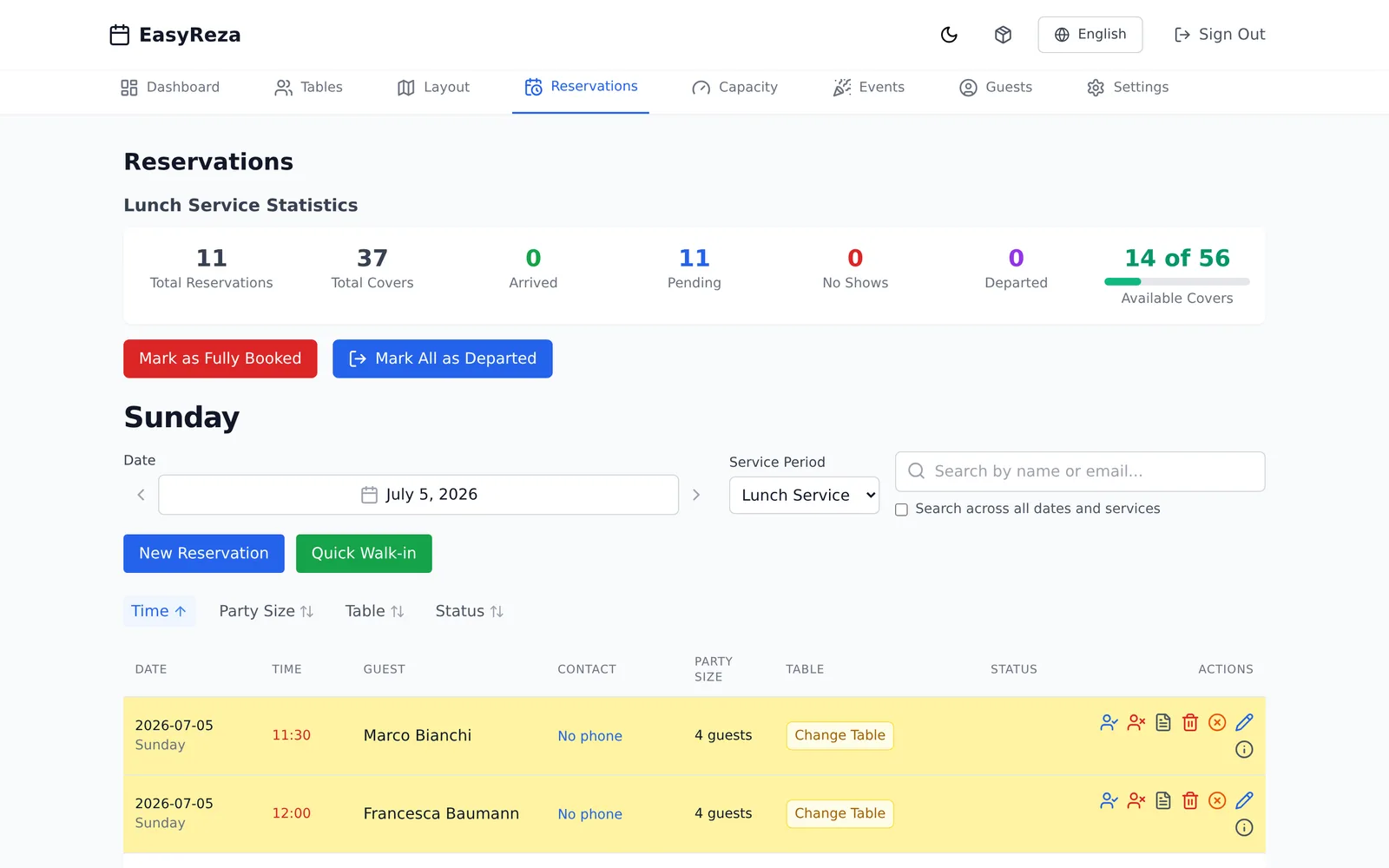Open the Events tab
This screenshot has width=1389, height=868.
[x=868, y=87]
